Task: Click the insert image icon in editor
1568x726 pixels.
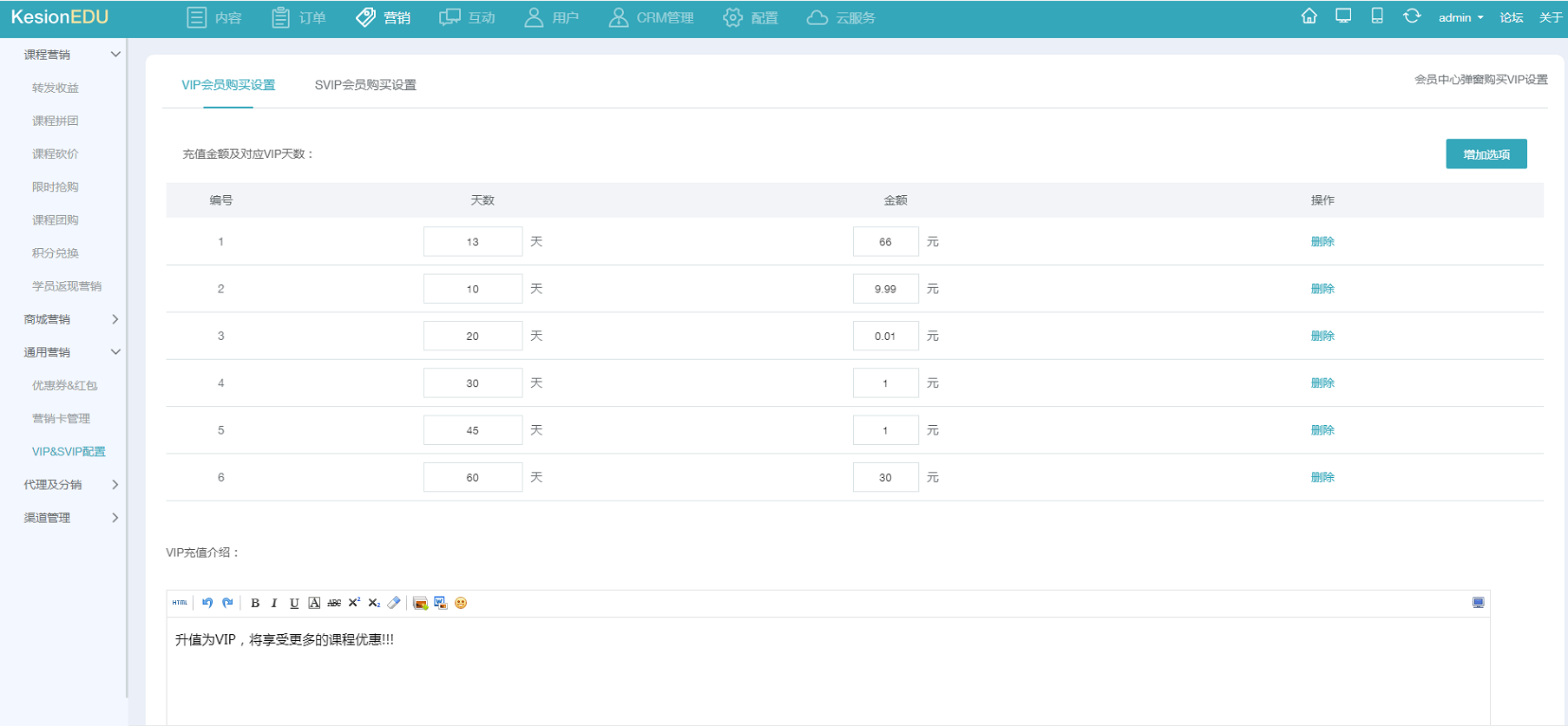Action: (x=421, y=603)
